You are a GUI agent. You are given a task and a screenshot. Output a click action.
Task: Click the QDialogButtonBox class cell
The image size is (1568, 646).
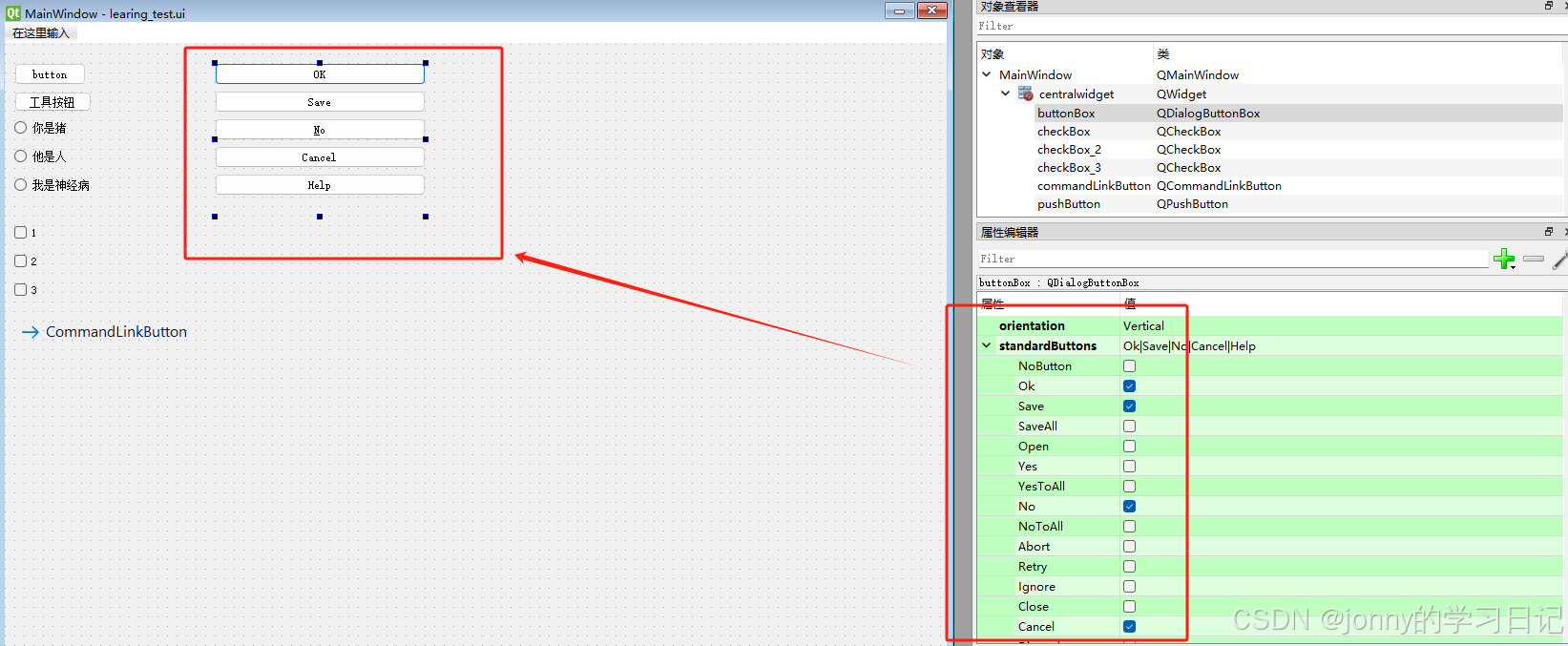click(1208, 113)
